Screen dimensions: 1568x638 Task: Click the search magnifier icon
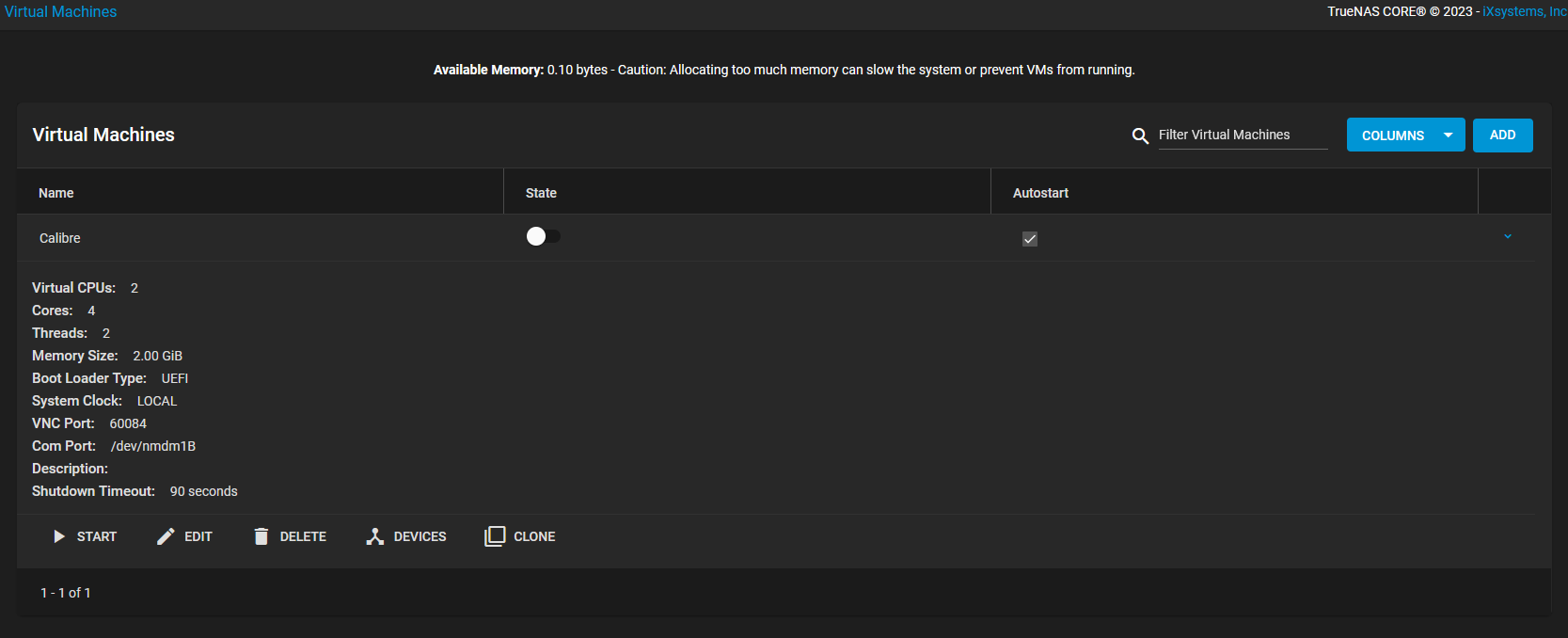point(1140,136)
